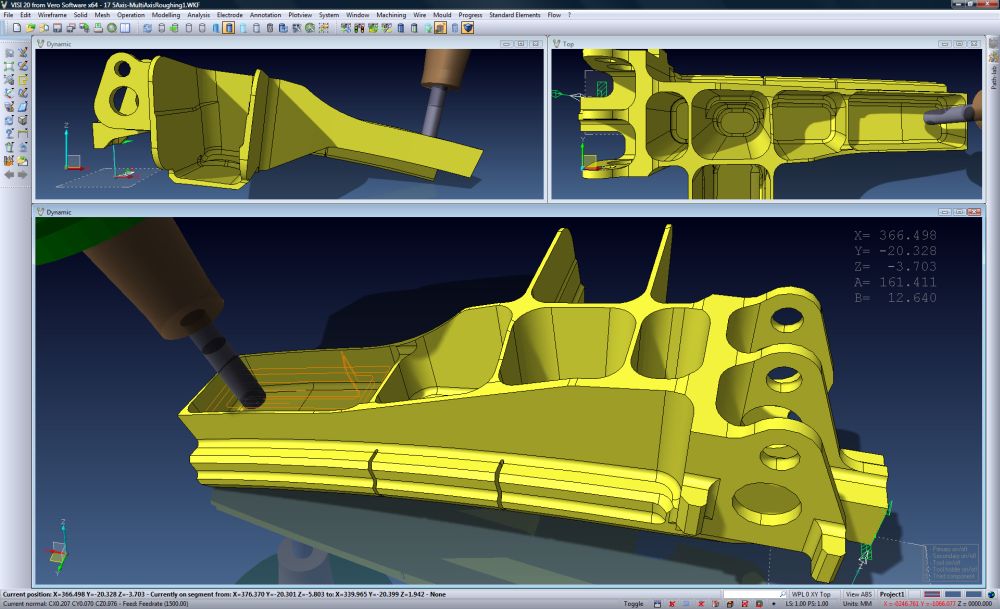The image size is (1000, 609).
Task: Open the Path-lab side tab
Action: [993, 77]
